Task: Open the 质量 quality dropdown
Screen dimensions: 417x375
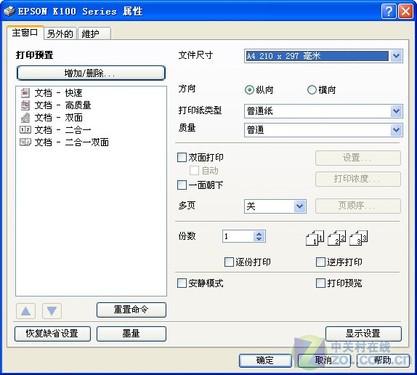Action: (x=396, y=130)
